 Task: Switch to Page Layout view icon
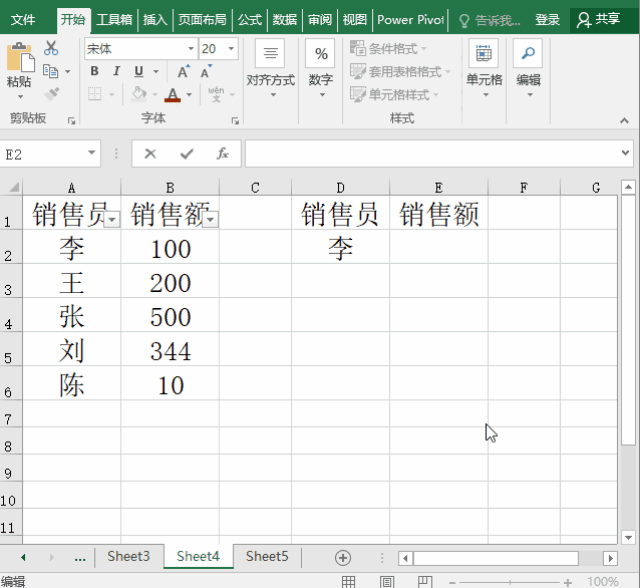[x=387, y=581]
